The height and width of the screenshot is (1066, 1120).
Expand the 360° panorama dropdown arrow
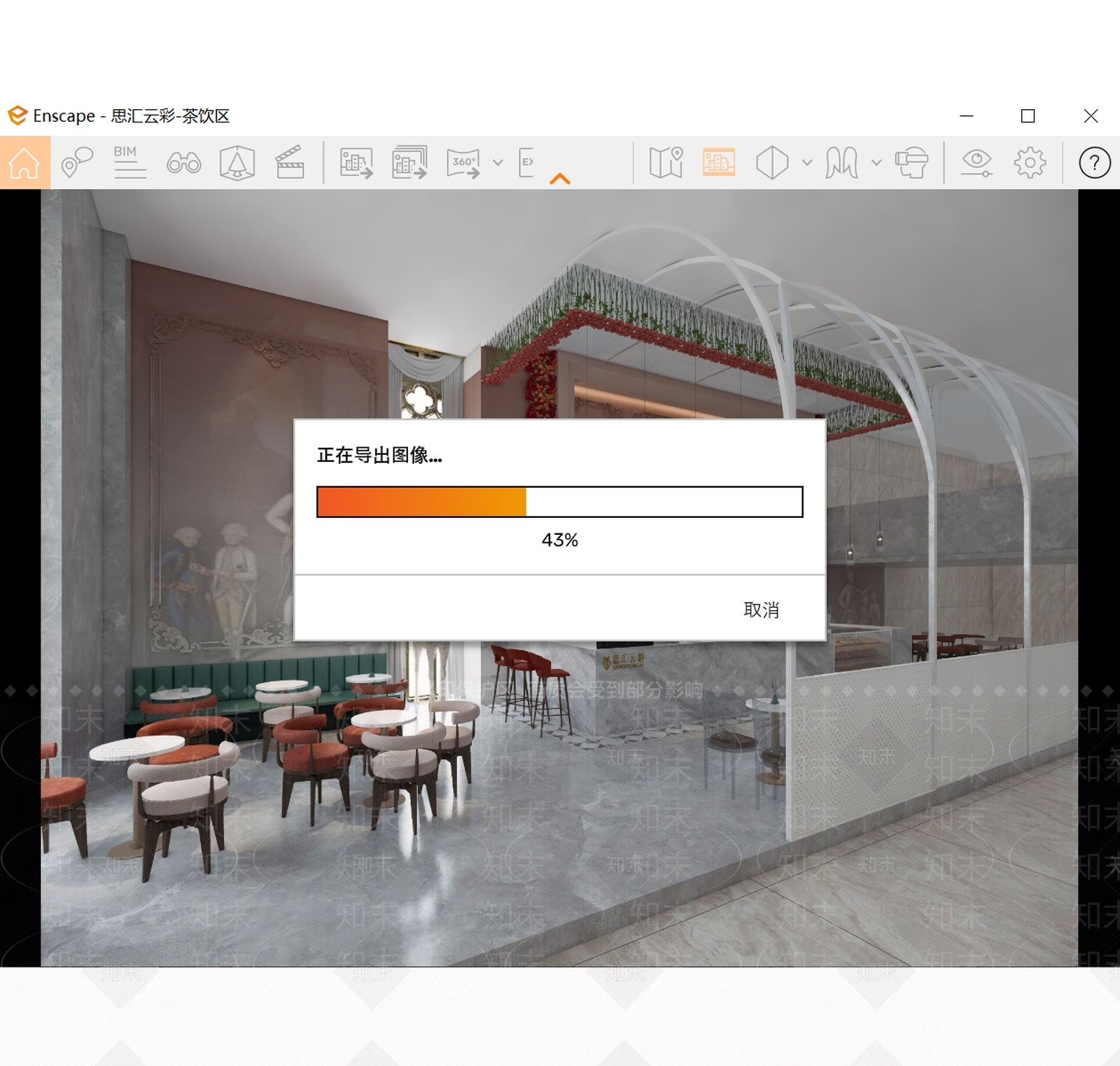498,163
